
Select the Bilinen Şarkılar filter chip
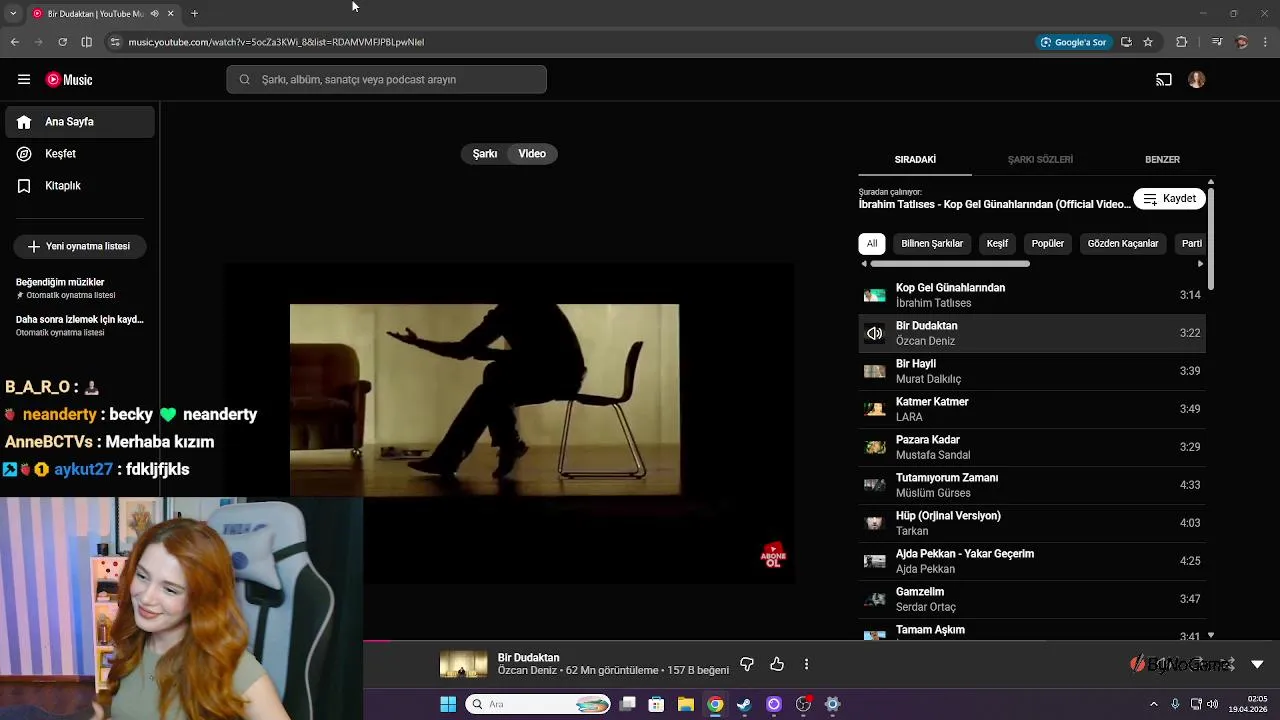click(932, 244)
